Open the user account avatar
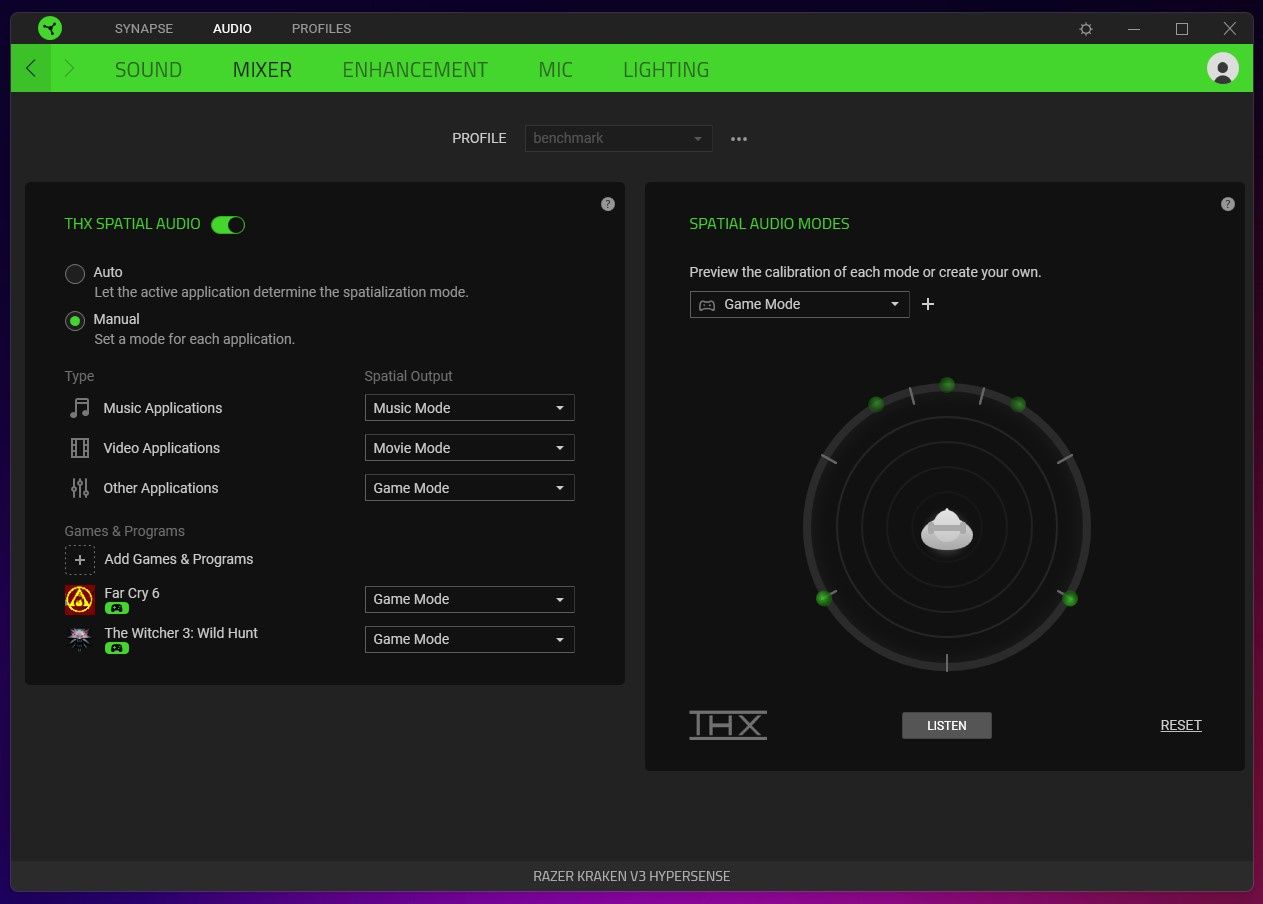The width and height of the screenshot is (1263, 904). click(1222, 68)
